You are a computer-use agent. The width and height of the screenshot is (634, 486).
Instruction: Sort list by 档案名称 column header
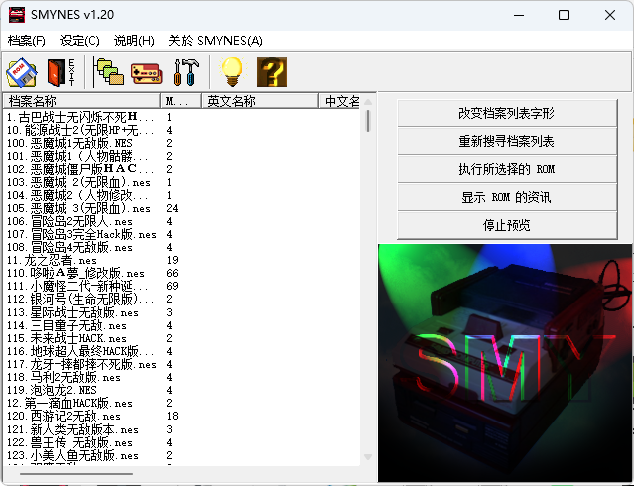click(x=82, y=101)
